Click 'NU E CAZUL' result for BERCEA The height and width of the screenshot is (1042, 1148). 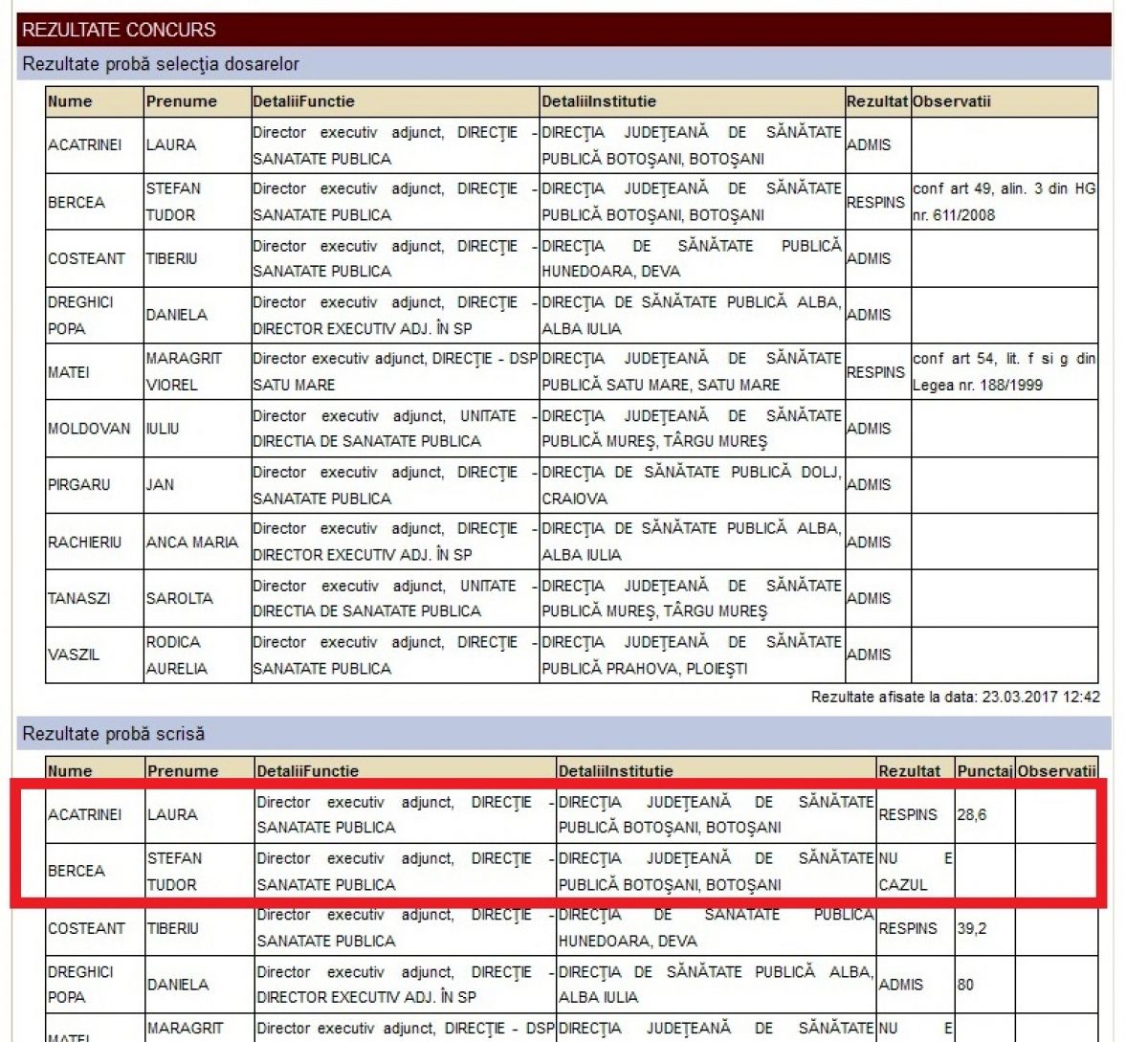pyautogui.click(x=915, y=872)
